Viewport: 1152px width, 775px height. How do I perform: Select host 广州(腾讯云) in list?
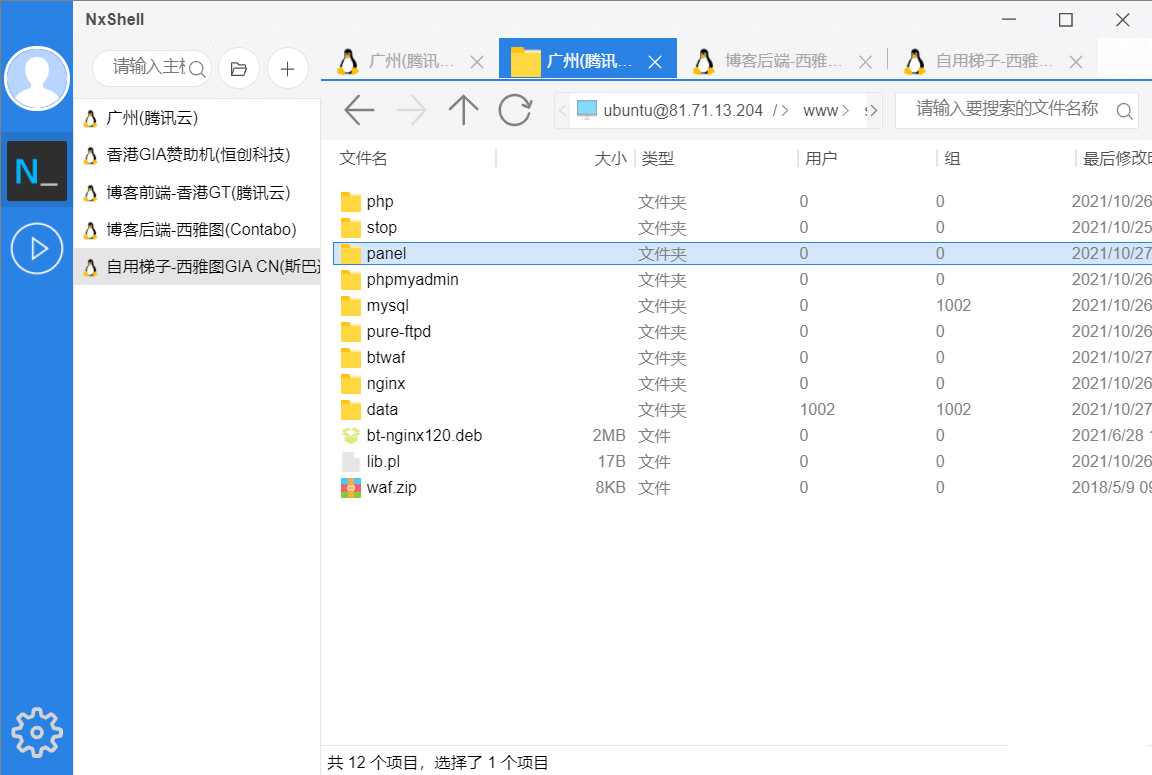pyautogui.click(x=197, y=118)
